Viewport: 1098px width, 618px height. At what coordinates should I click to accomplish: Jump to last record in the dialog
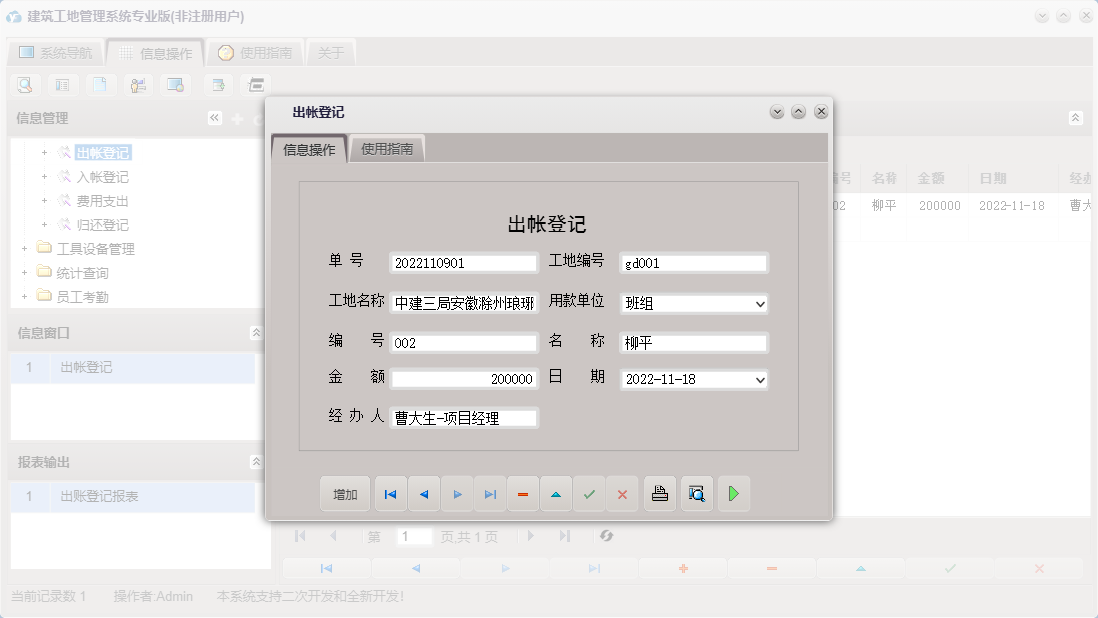[x=490, y=493]
